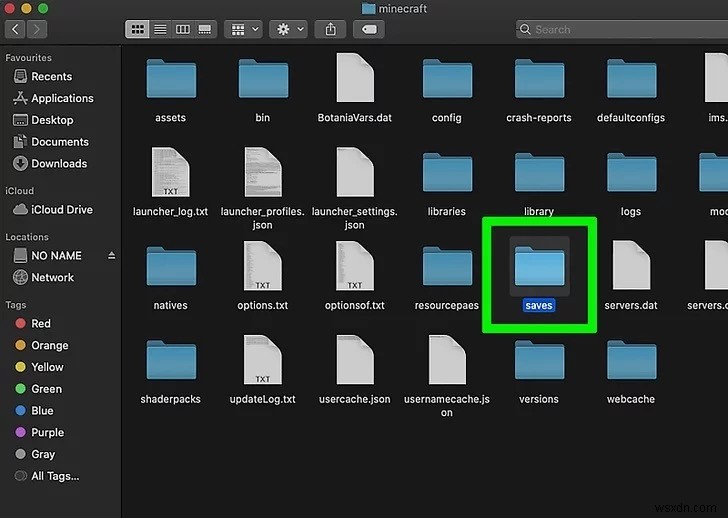Select the Purple tag

39,433
